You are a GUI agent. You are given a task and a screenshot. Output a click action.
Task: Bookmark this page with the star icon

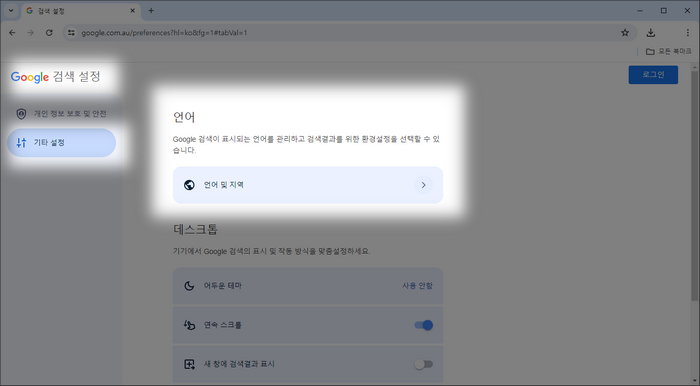tap(625, 33)
